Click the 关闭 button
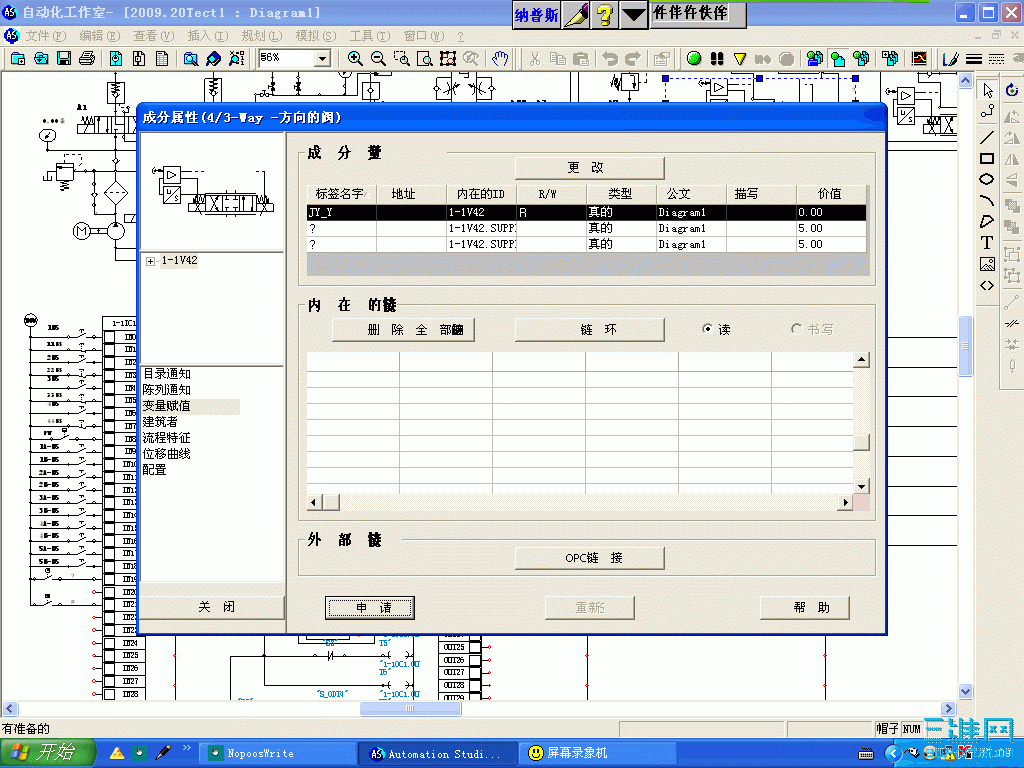This screenshot has width=1024, height=768. tap(213, 607)
